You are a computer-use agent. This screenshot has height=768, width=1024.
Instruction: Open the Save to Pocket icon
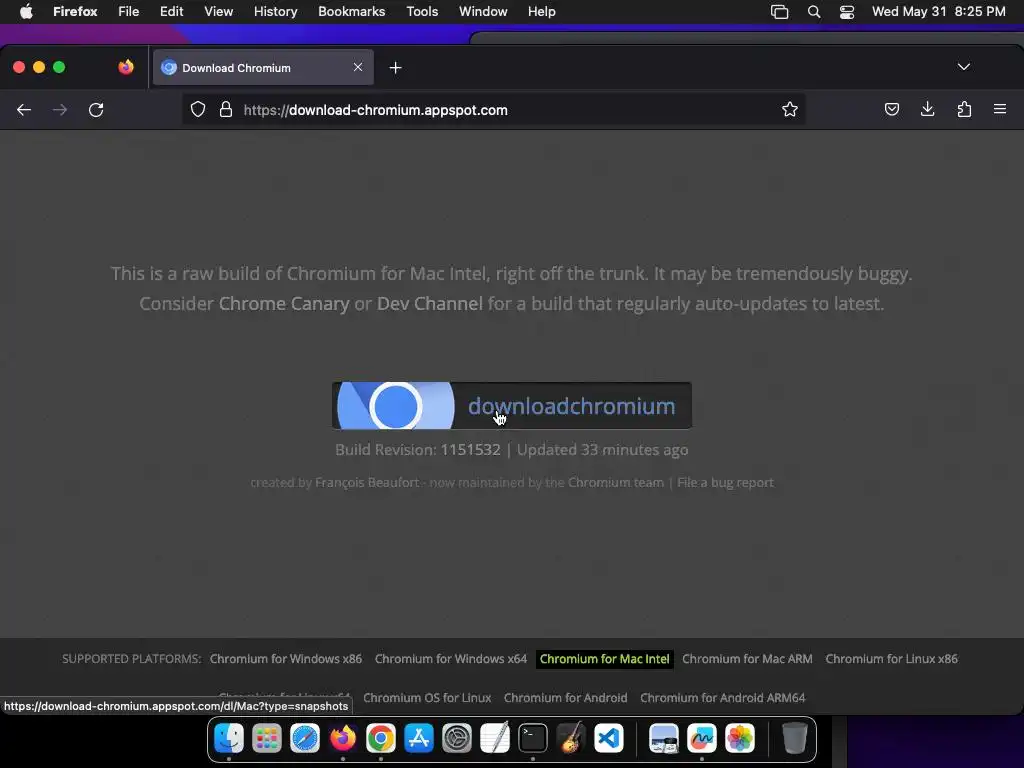(891, 110)
